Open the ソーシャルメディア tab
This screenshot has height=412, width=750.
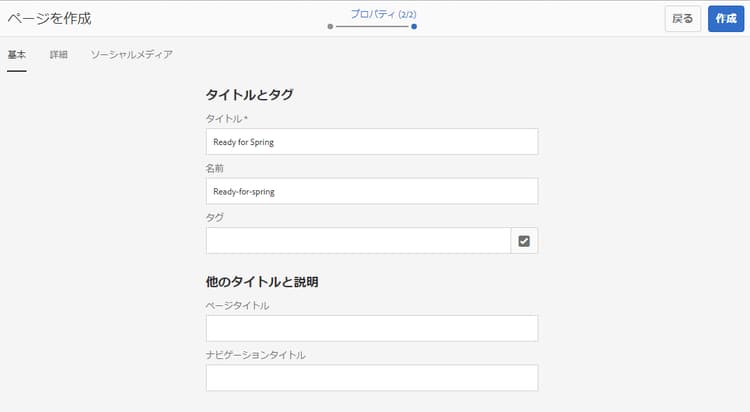[132, 55]
